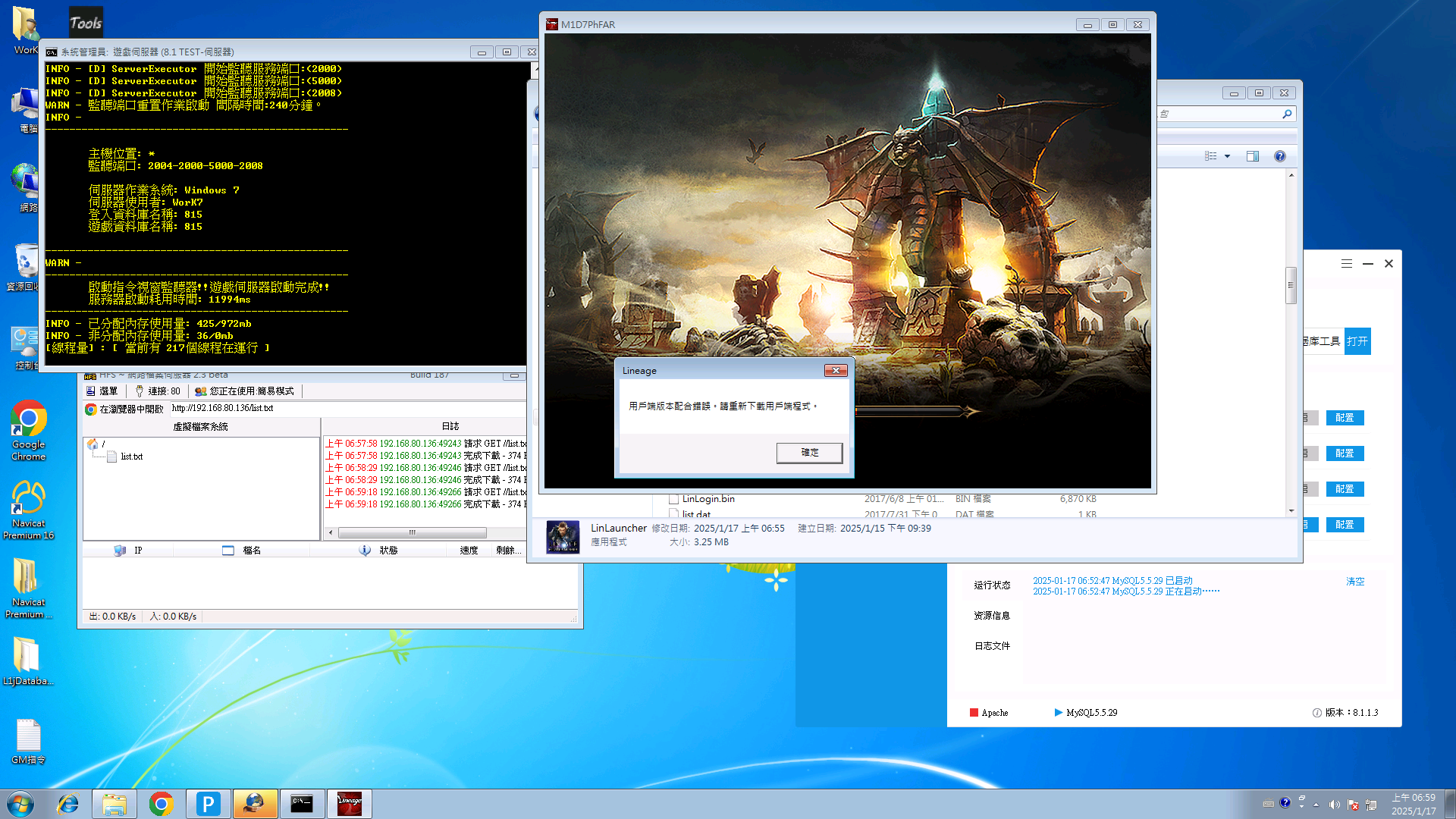1456x819 pixels.
Task: Click the left arrow of HFS log scrollbar
Action: (x=331, y=533)
